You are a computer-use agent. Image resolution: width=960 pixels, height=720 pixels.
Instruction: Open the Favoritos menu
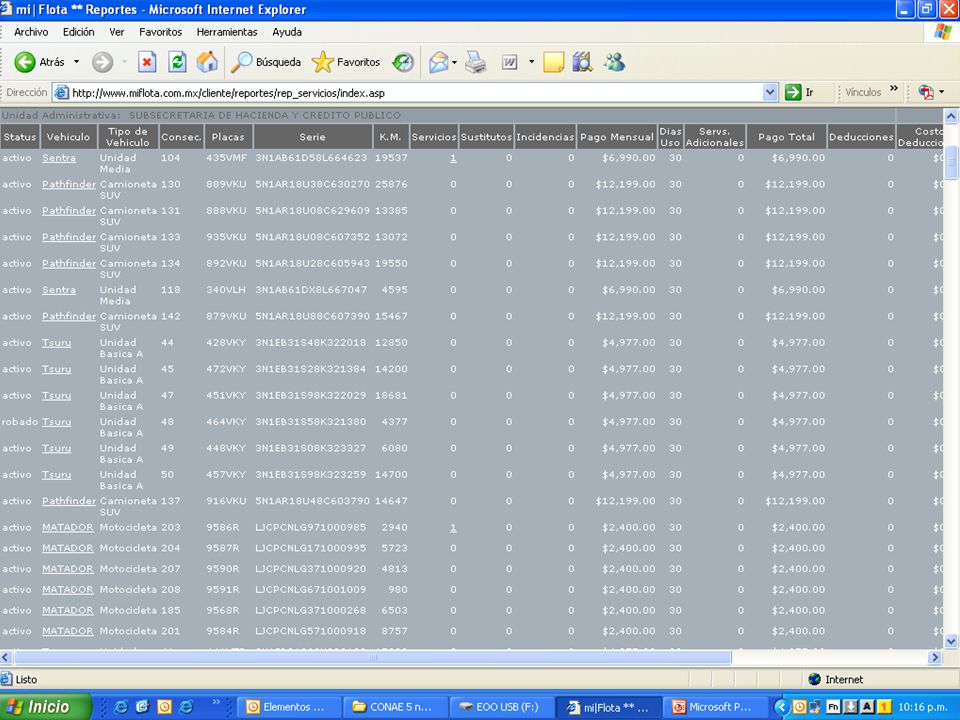pos(160,32)
